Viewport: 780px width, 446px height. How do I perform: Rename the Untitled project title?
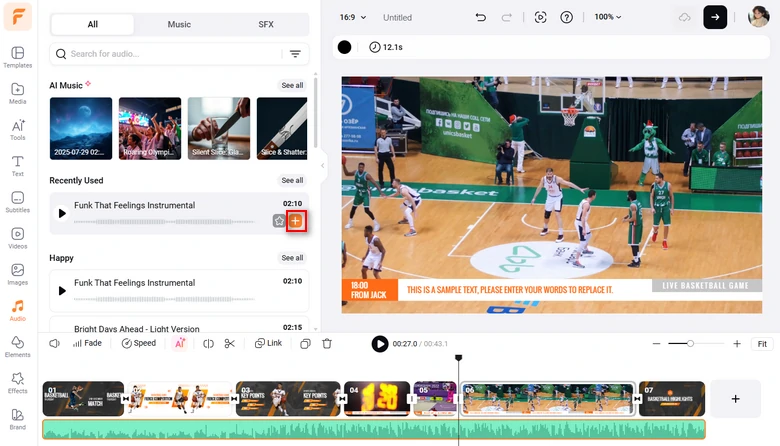[x=397, y=17]
